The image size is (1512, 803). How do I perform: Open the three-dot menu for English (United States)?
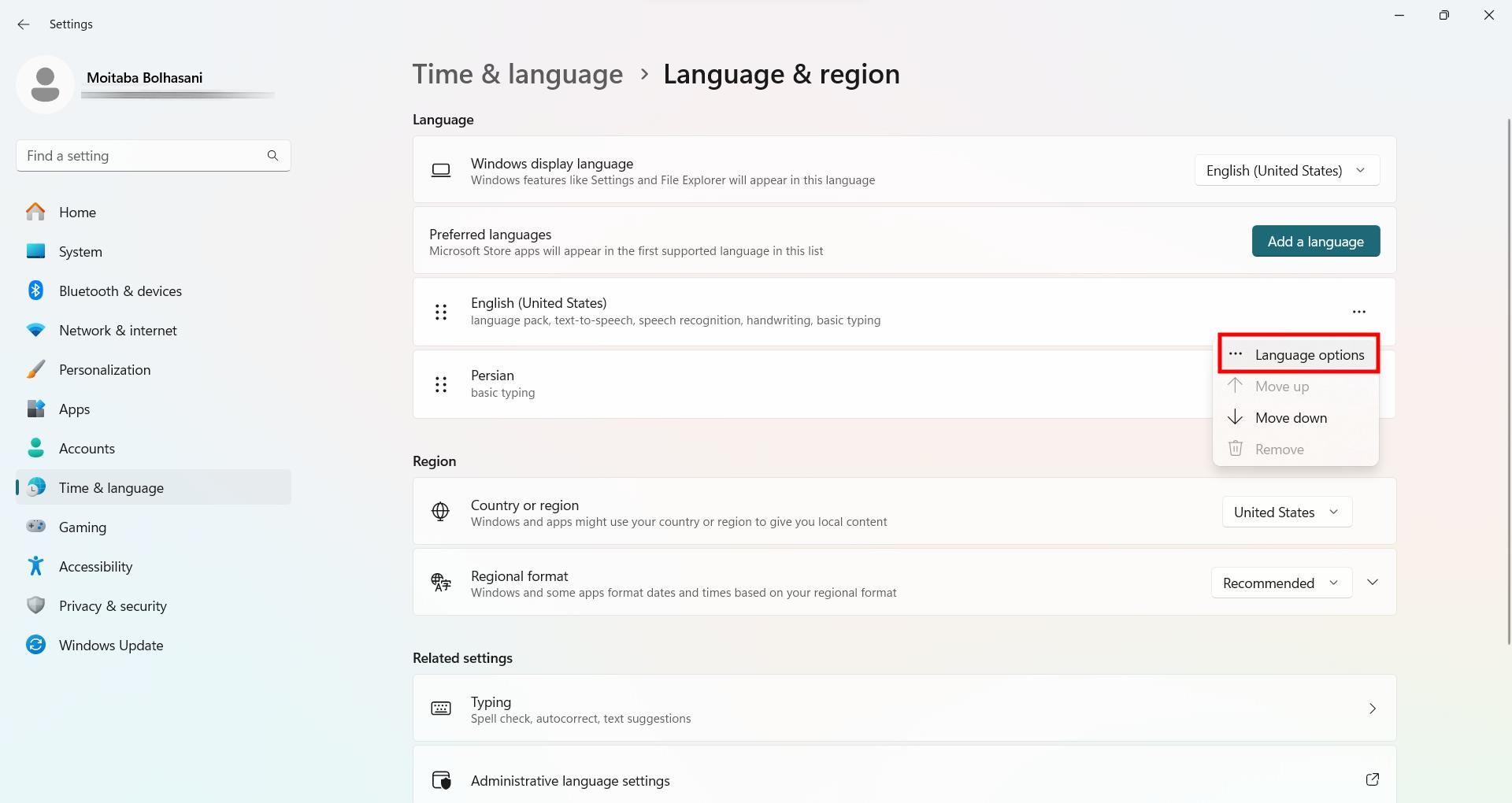pos(1358,312)
